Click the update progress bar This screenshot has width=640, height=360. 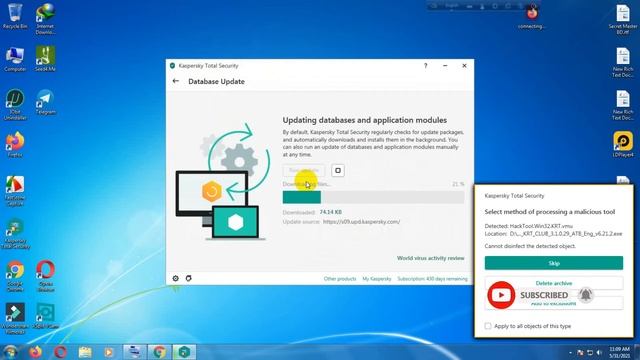point(373,197)
